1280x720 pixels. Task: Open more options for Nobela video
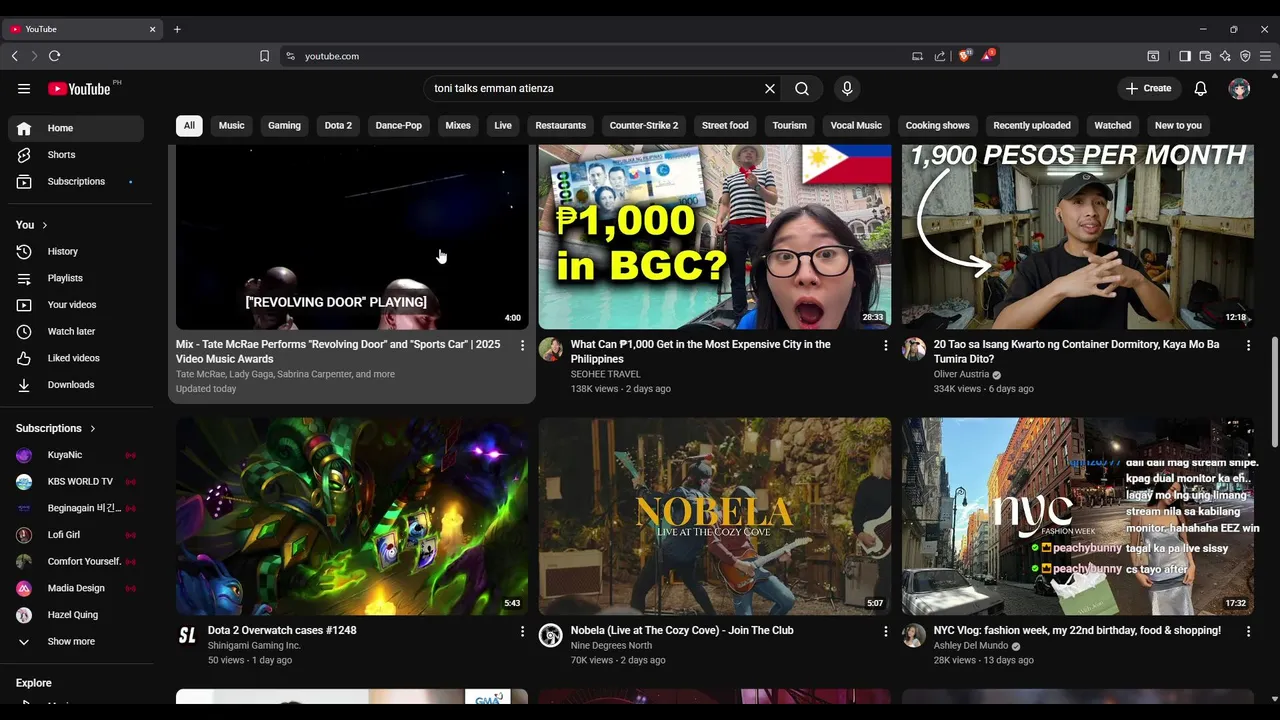[885, 631]
